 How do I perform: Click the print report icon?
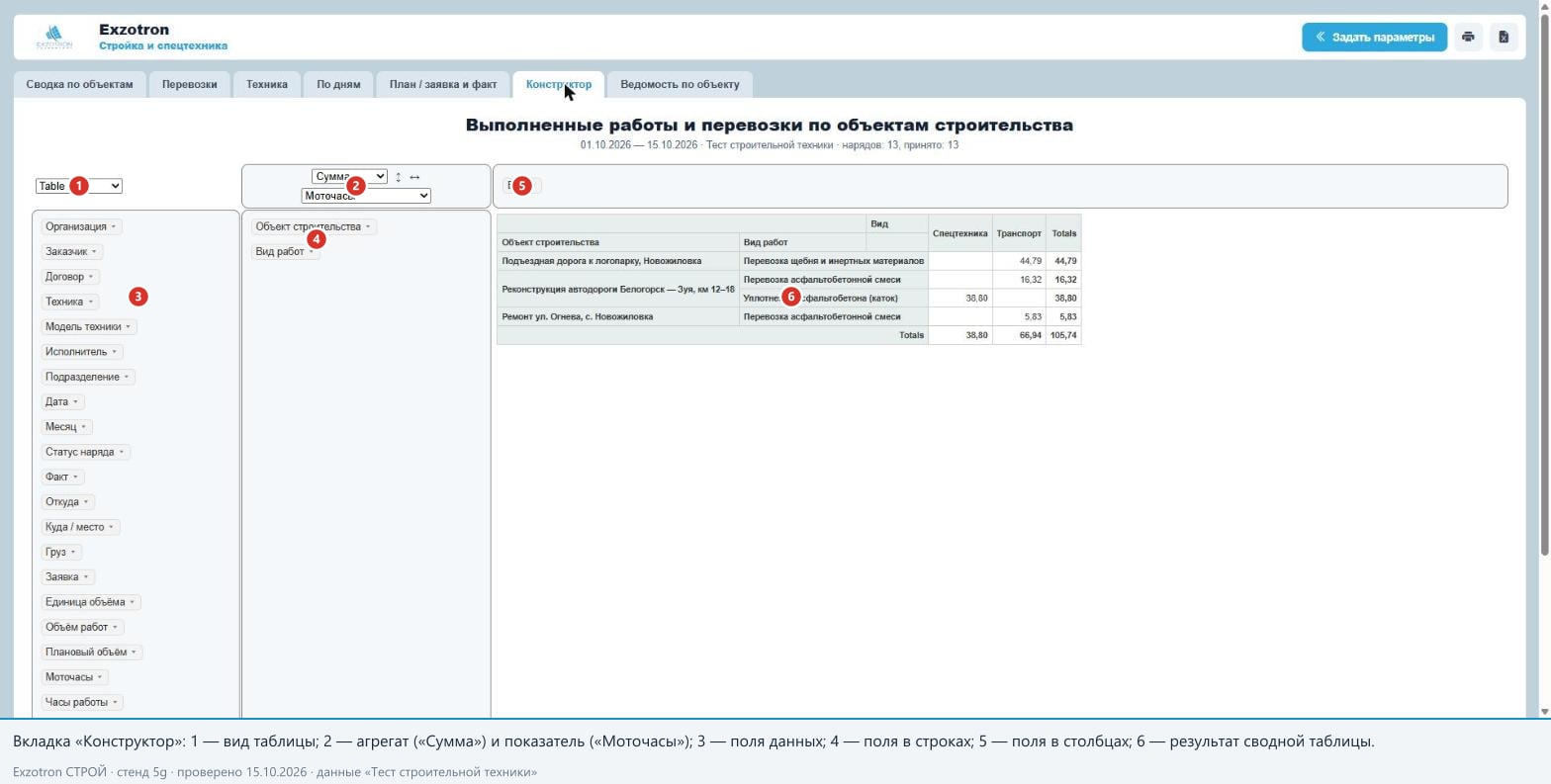1468,37
